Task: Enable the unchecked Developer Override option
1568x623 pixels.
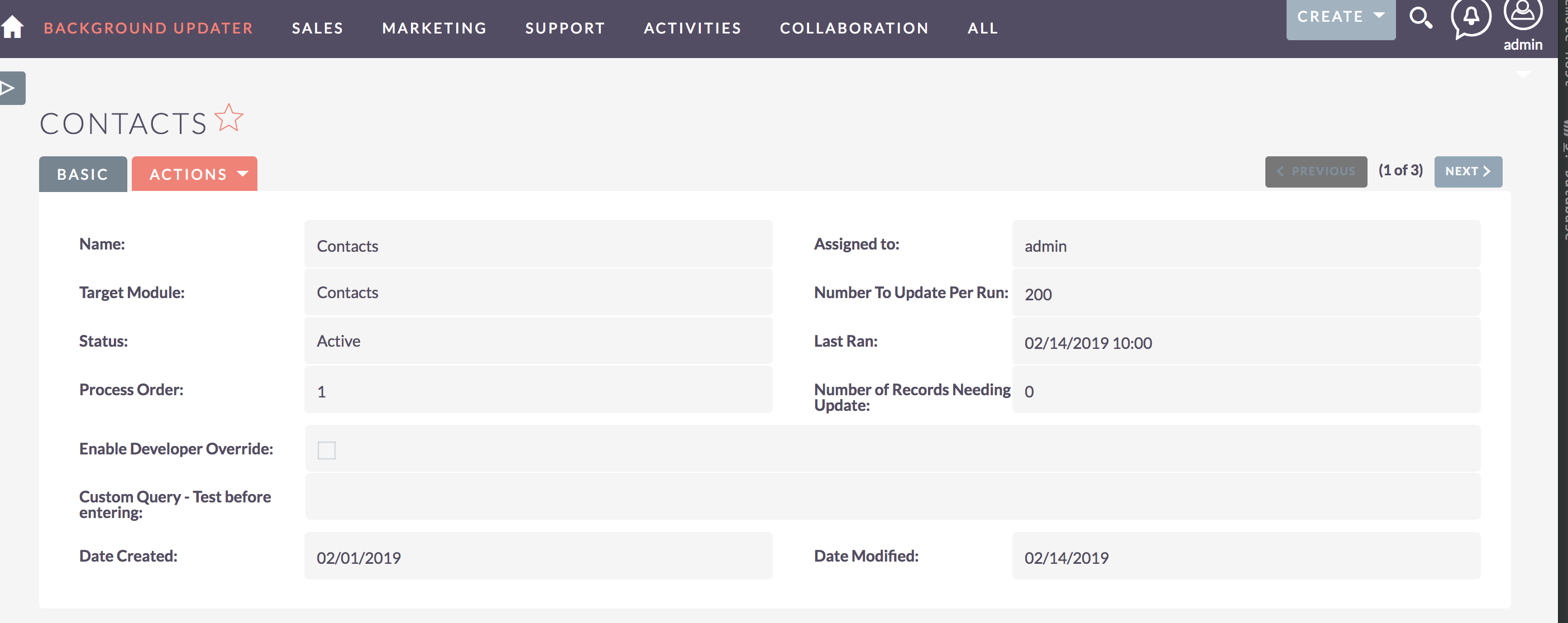Action: coord(326,450)
